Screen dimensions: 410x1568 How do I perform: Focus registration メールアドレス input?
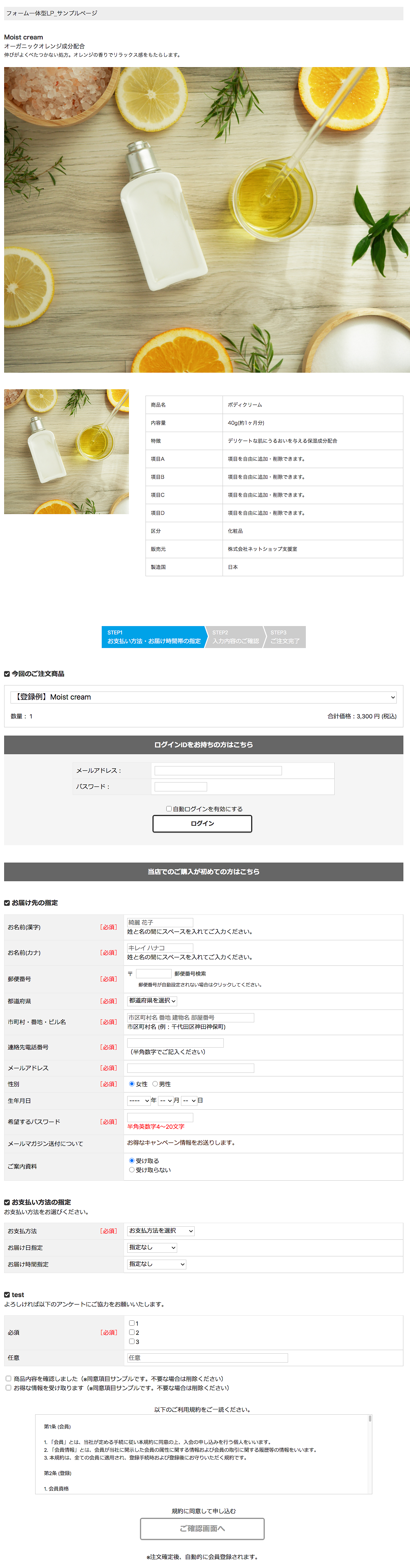point(190,1068)
